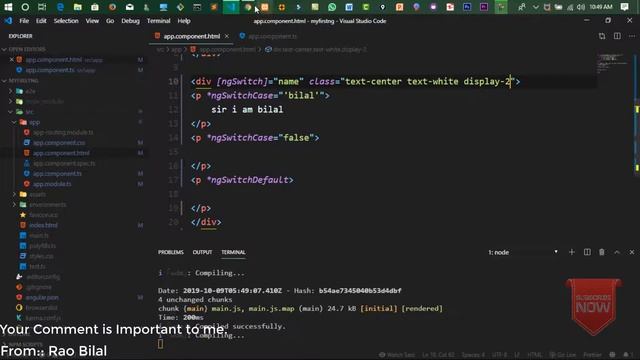Maximize the terminal panel with the chevron up

pos(617,252)
